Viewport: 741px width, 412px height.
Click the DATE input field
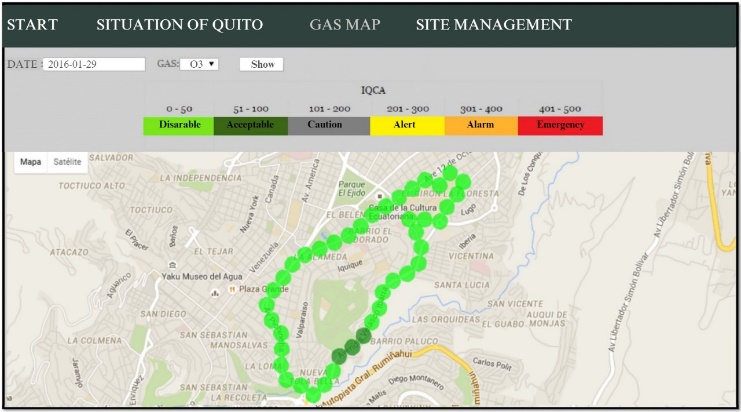pos(94,64)
